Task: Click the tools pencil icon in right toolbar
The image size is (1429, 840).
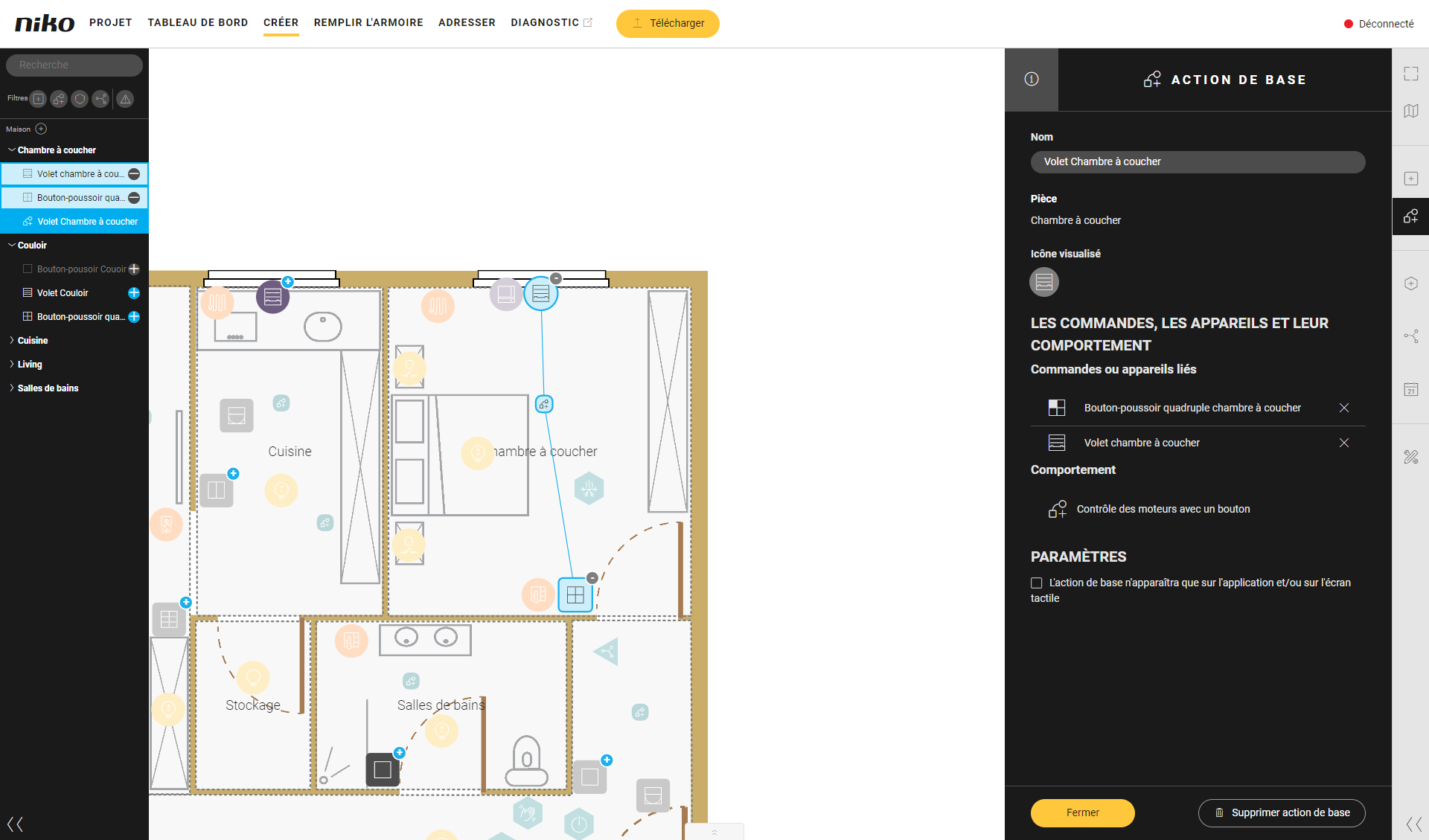Action: click(1410, 457)
